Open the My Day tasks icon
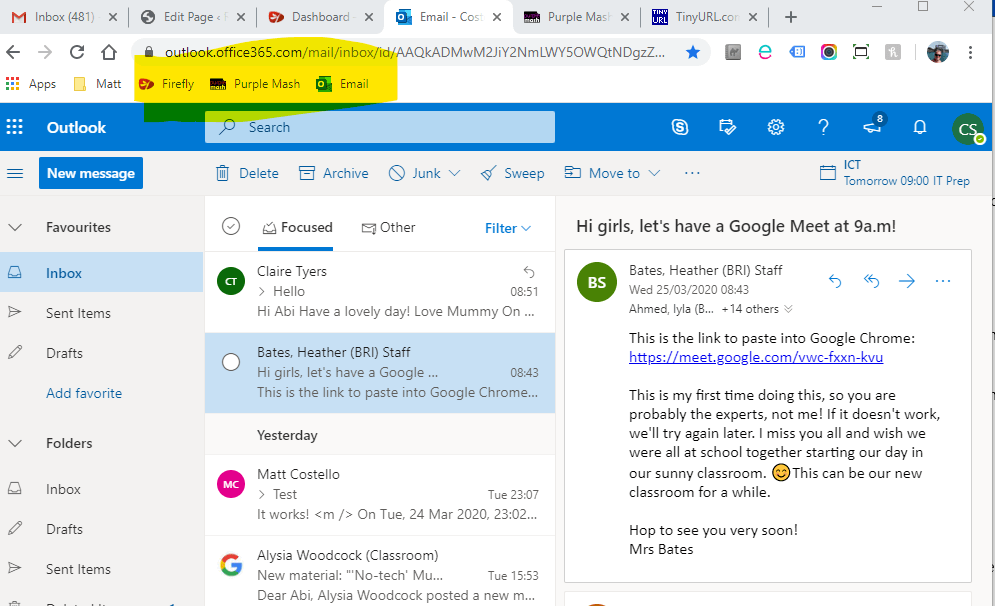Viewport: 995px width, 606px height. pos(727,127)
